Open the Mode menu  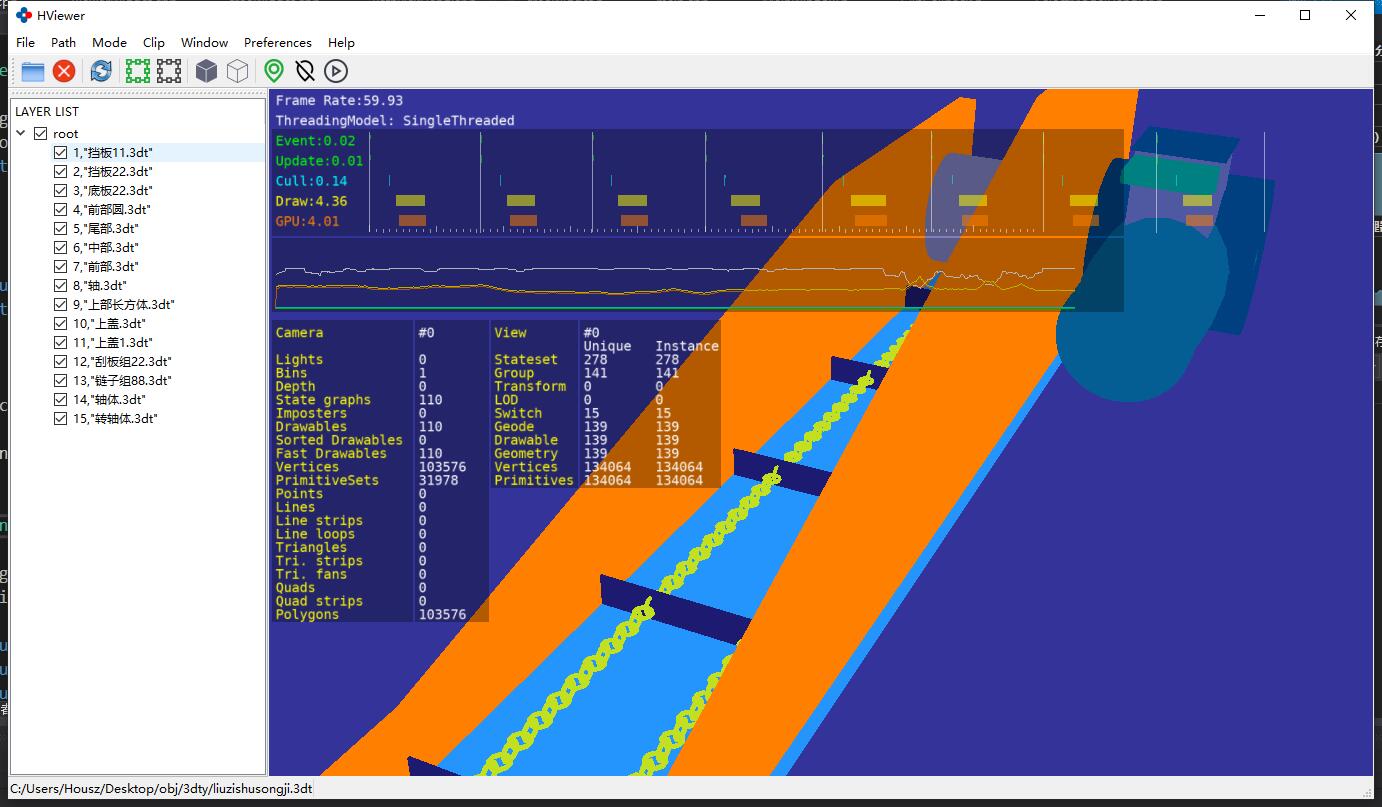click(109, 42)
